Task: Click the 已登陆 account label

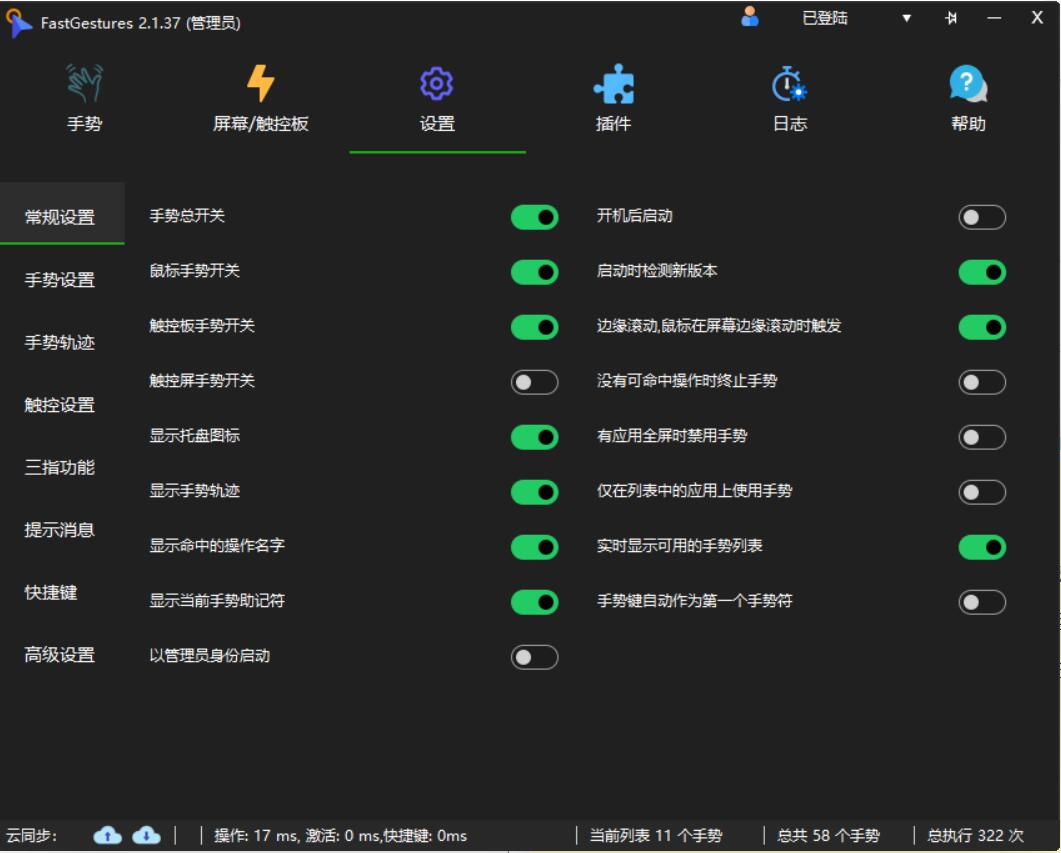Action: pos(825,18)
